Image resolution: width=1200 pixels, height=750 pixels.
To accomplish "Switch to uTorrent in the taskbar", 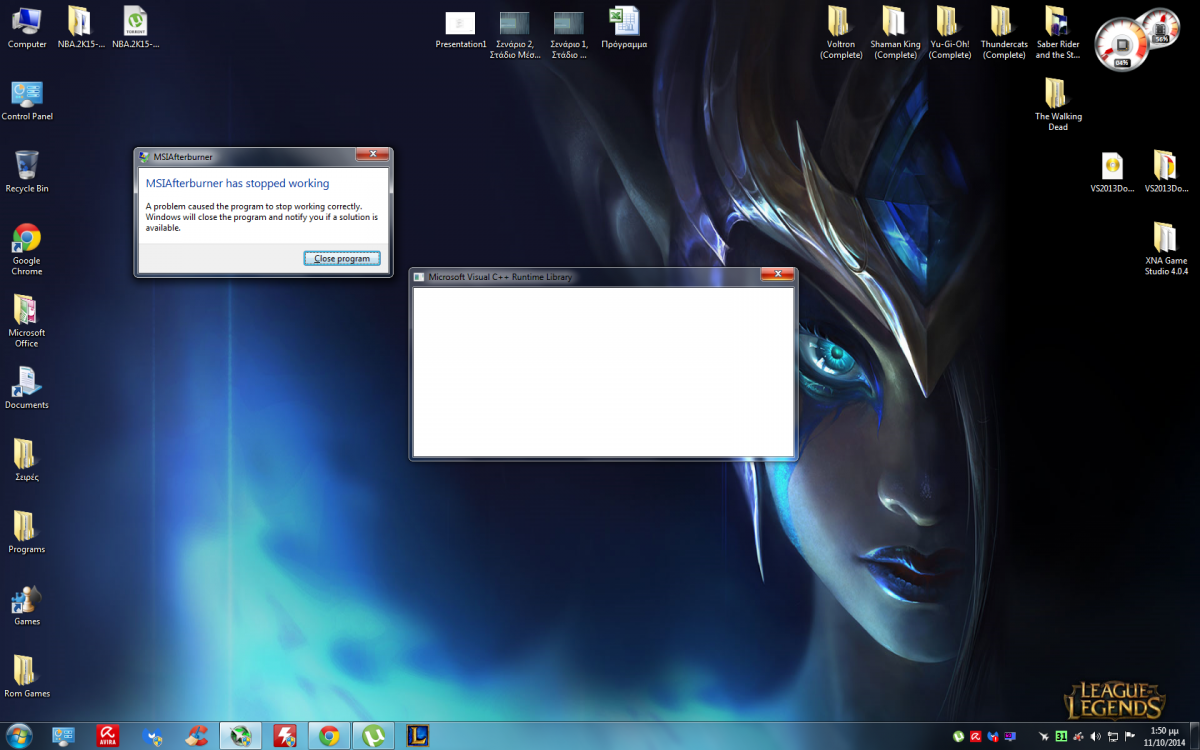I will (374, 736).
